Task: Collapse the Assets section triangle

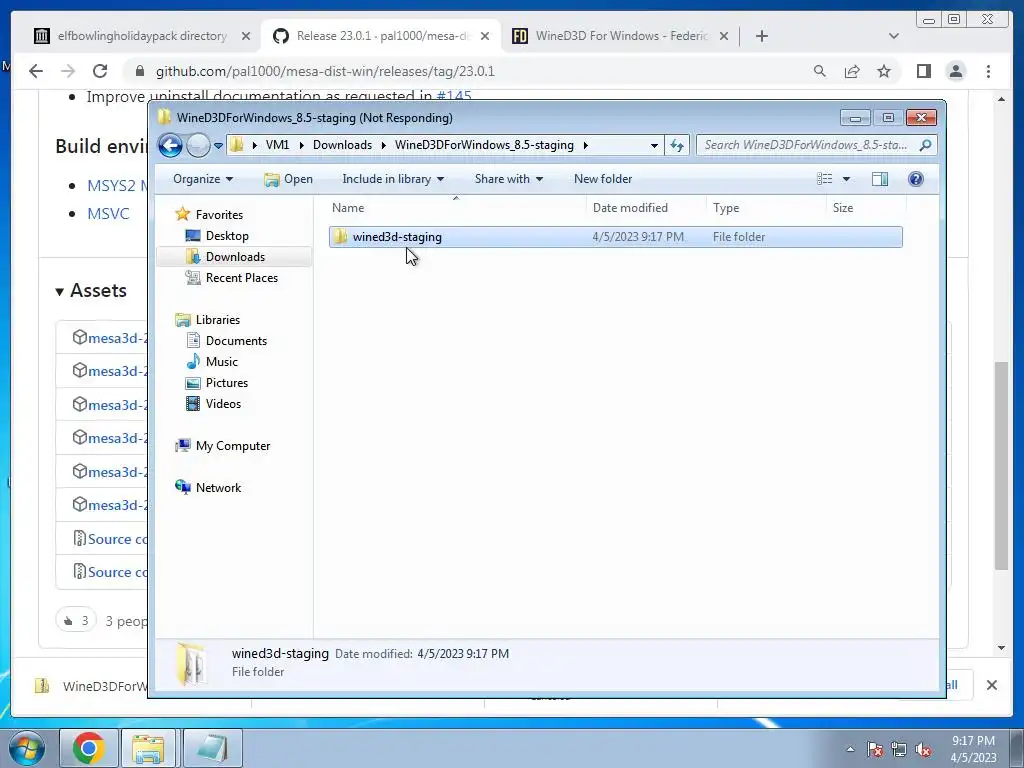Action: point(59,291)
